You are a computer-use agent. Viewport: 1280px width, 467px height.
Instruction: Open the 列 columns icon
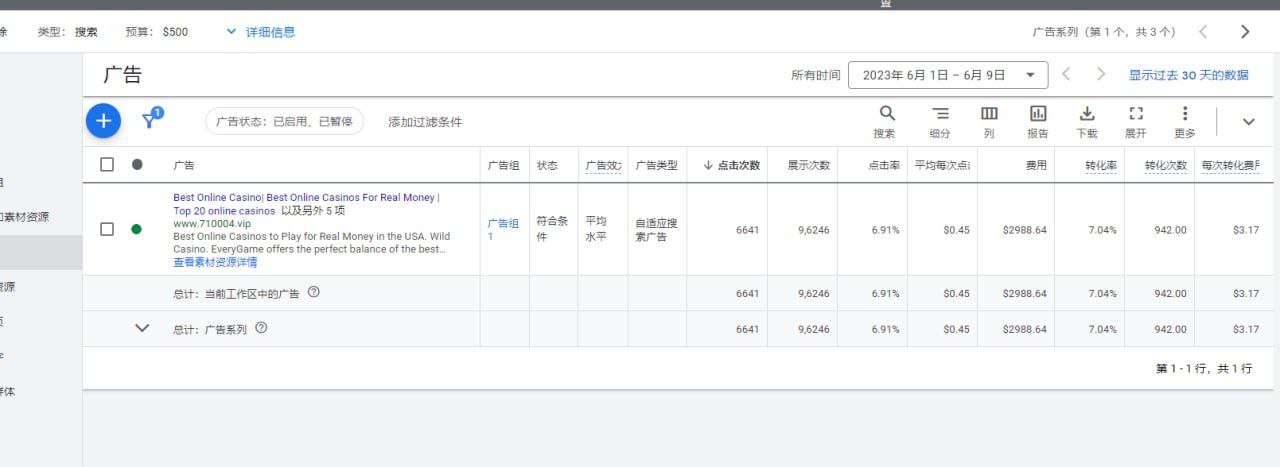point(988,114)
